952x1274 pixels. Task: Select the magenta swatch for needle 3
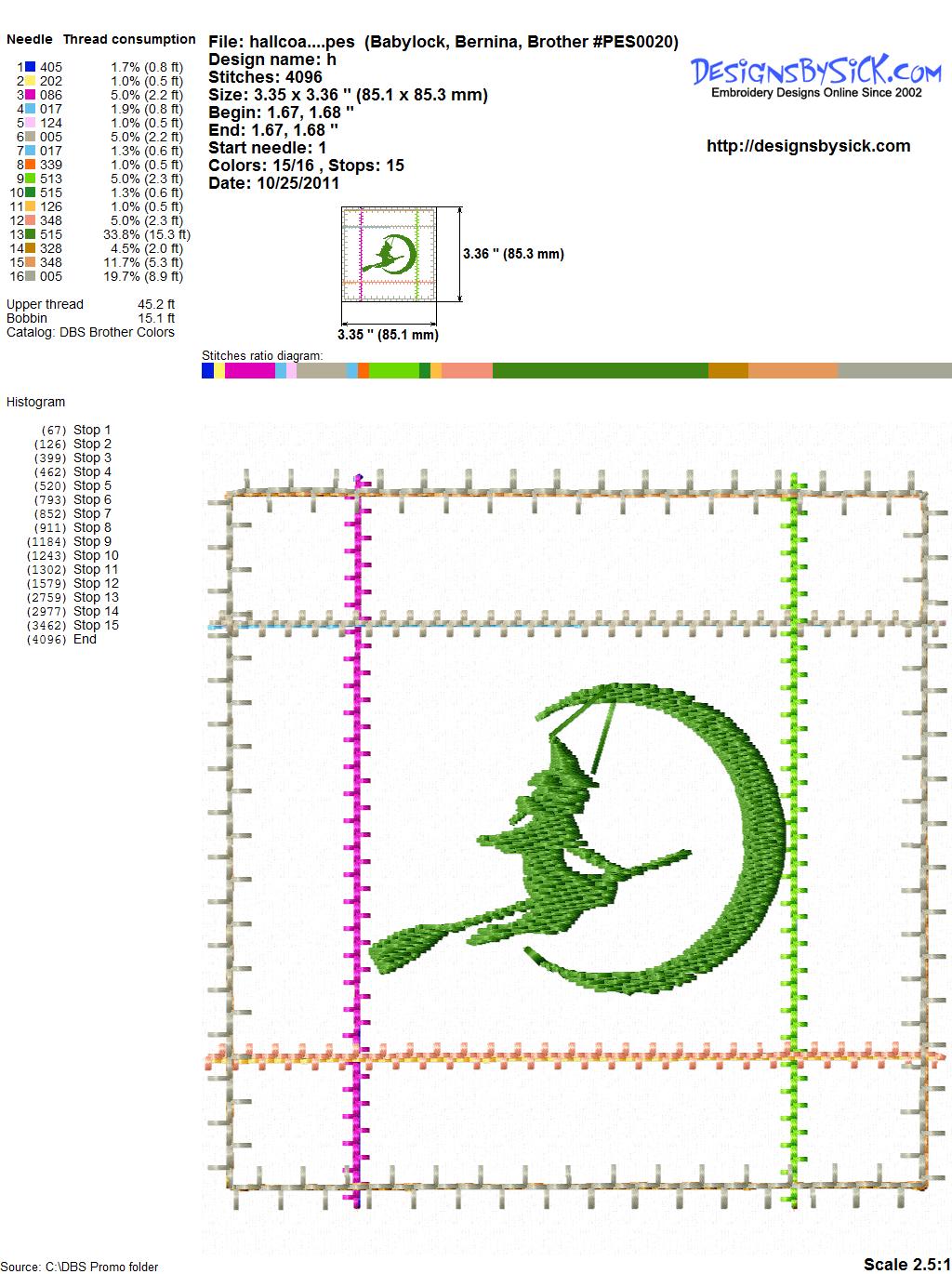[31, 95]
